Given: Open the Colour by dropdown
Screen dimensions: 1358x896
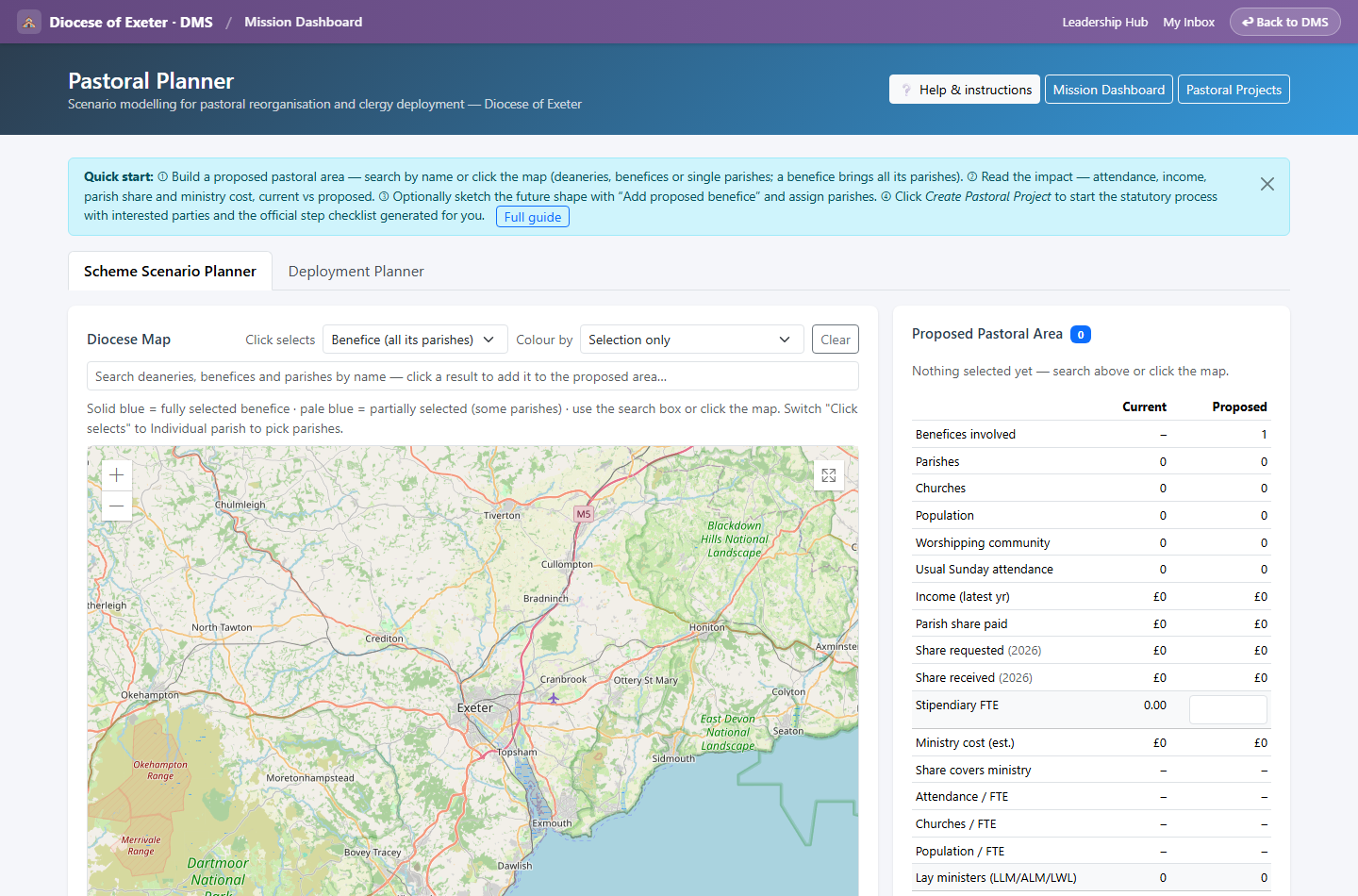Looking at the screenshot, I should (x=691, y=340).
